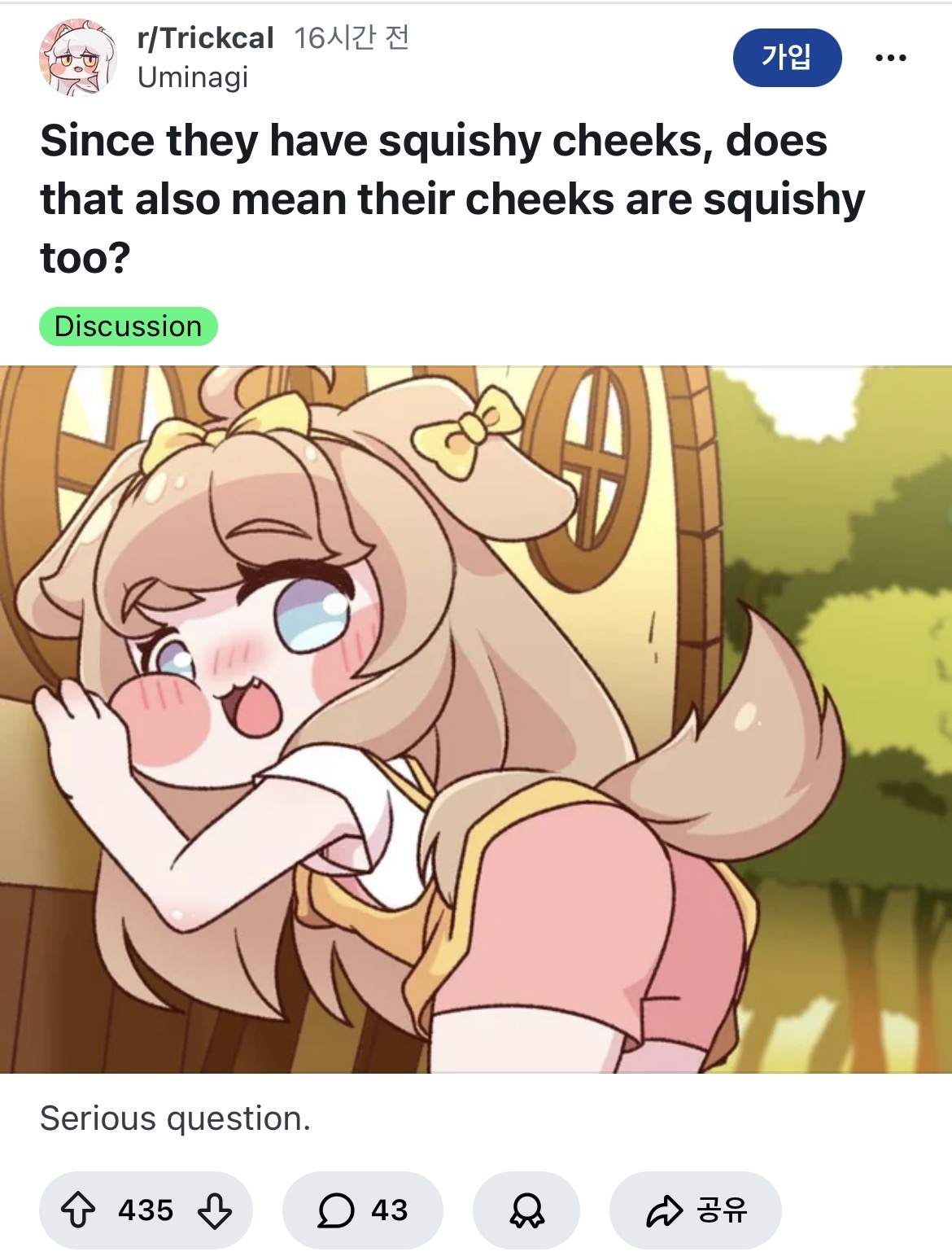This screenshot has height=1256, width=952.
Task: Give an award with the ribbon icon
Action: coord(526,1210)
